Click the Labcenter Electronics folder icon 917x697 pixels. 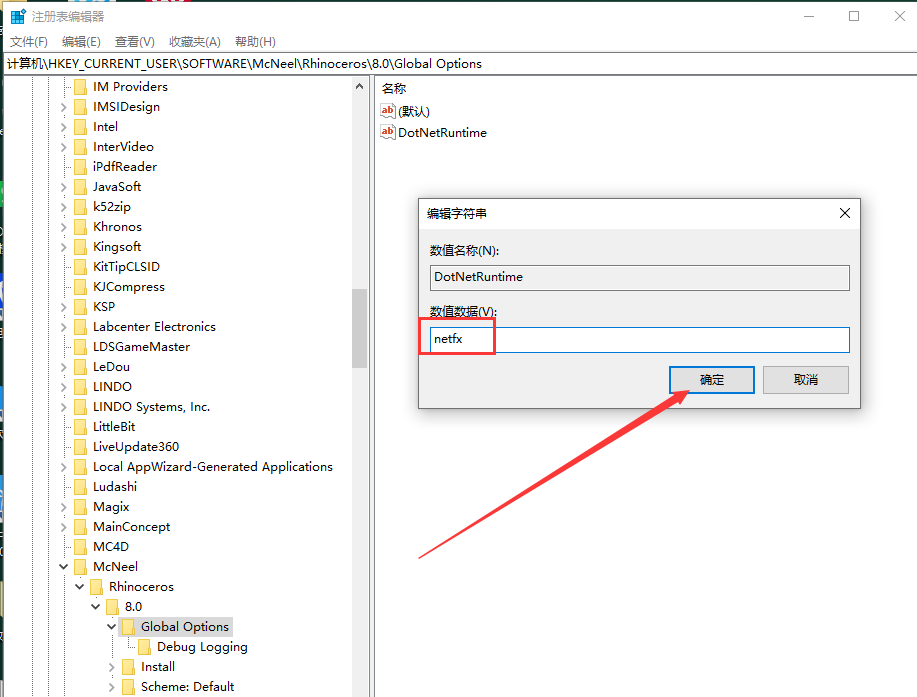coord(81,327)
